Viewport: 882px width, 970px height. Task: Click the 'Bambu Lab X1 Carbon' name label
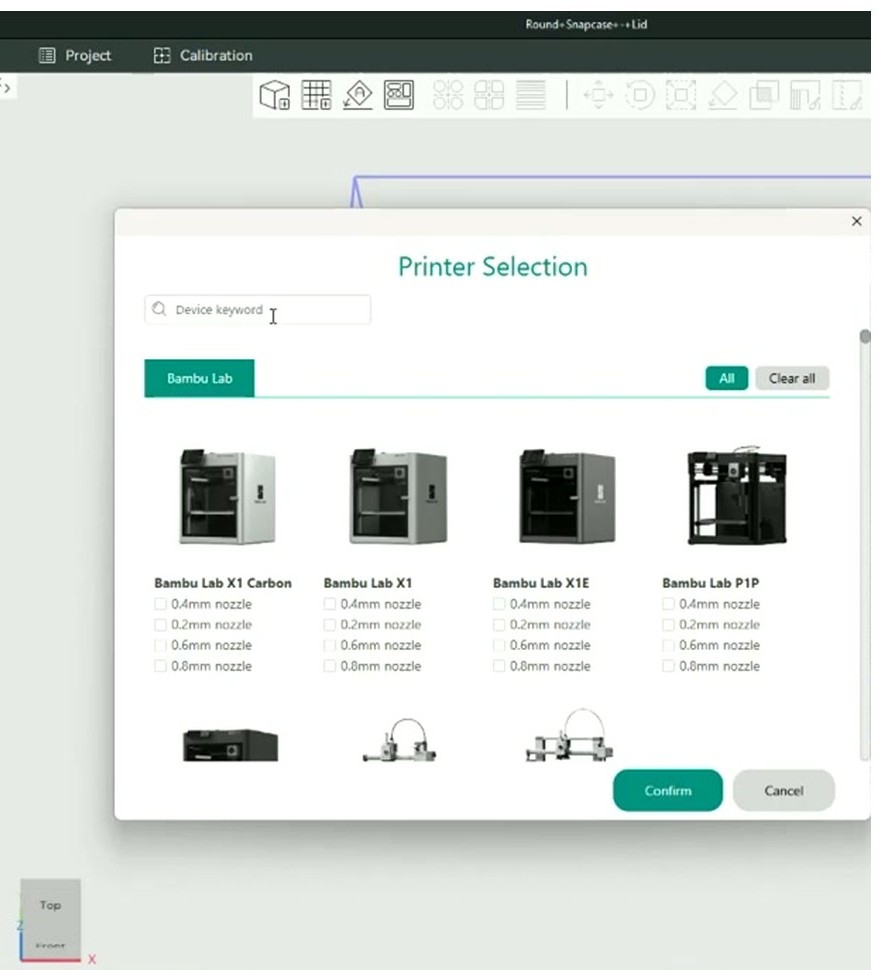click(223, 583)
